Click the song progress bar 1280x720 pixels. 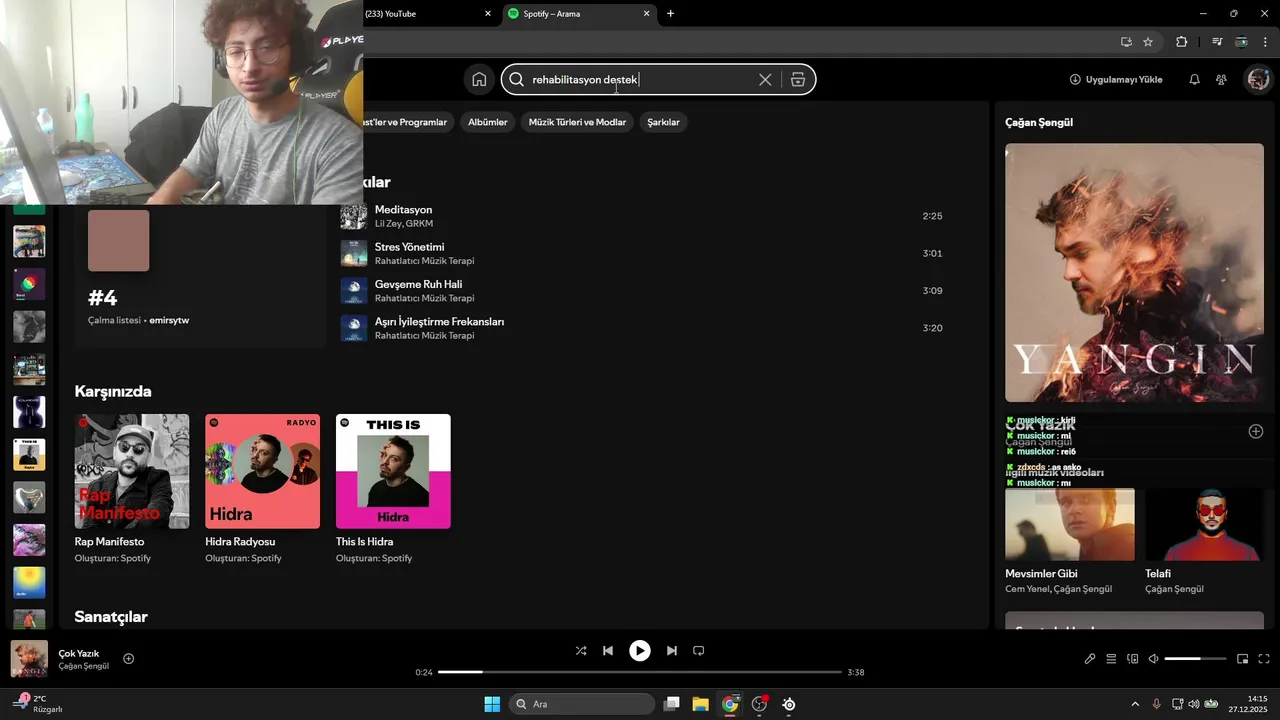click(640, 672)
